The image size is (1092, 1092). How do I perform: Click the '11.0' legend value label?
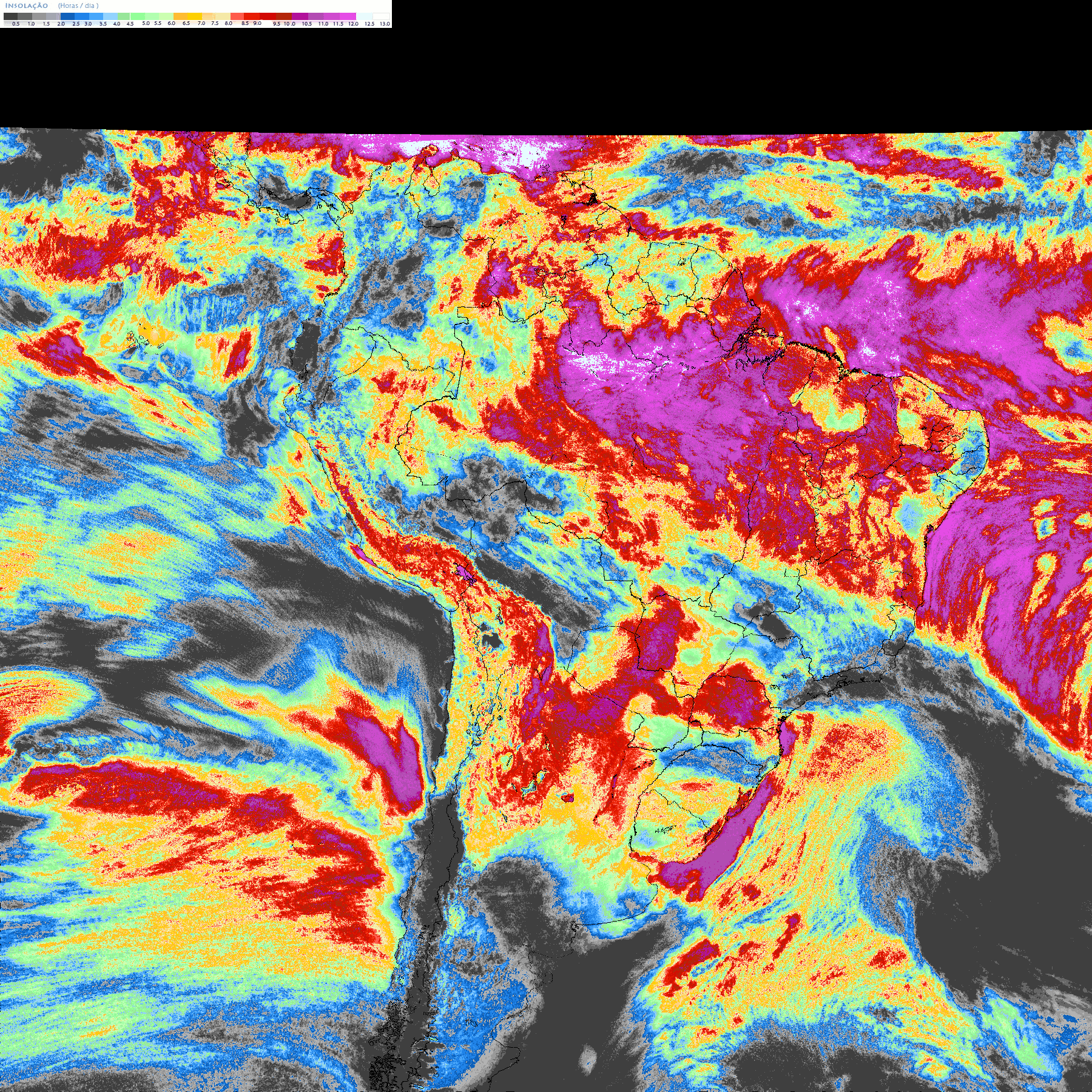coord(323,24)
